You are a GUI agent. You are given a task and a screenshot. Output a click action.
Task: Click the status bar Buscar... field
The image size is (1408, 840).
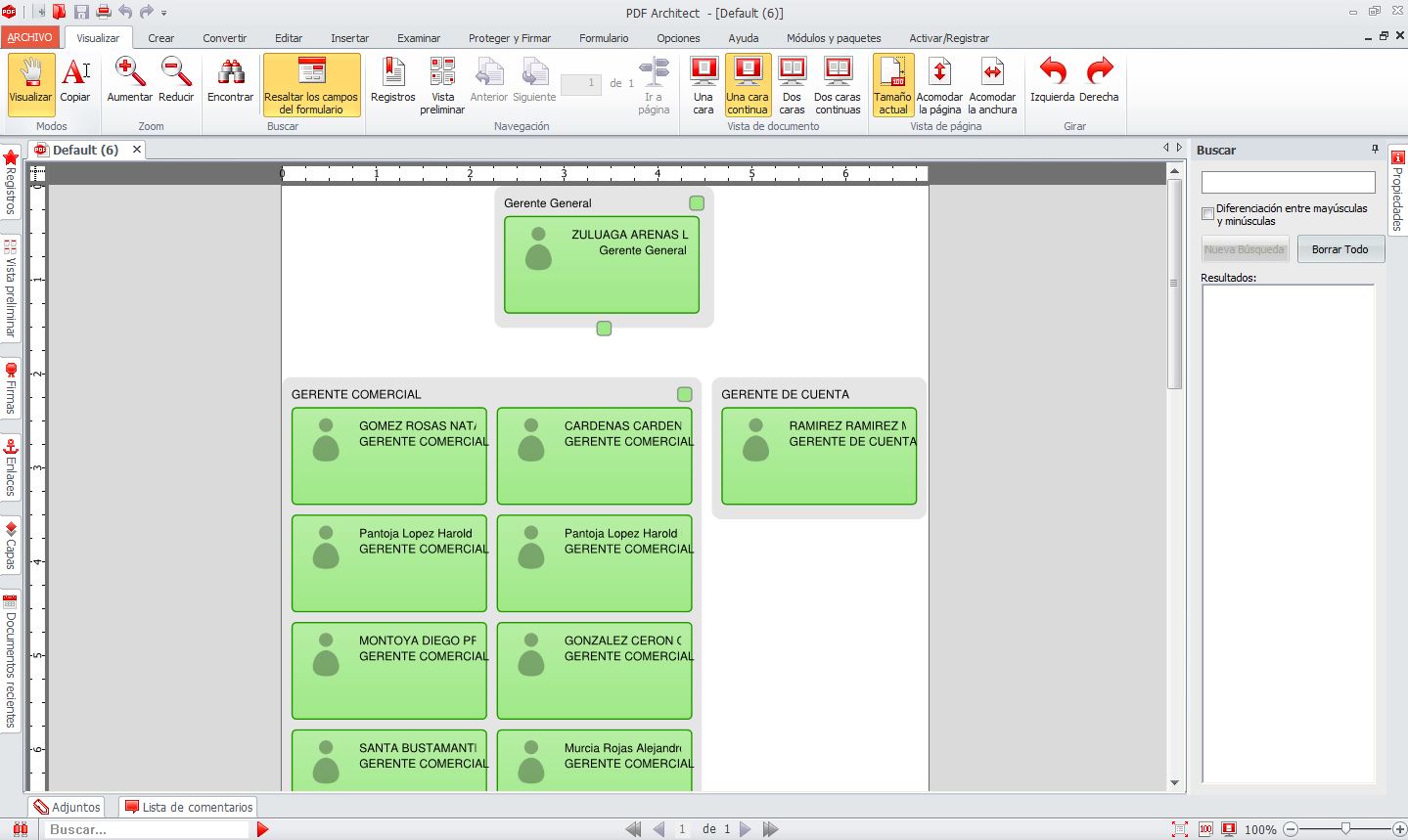[147, 829]
